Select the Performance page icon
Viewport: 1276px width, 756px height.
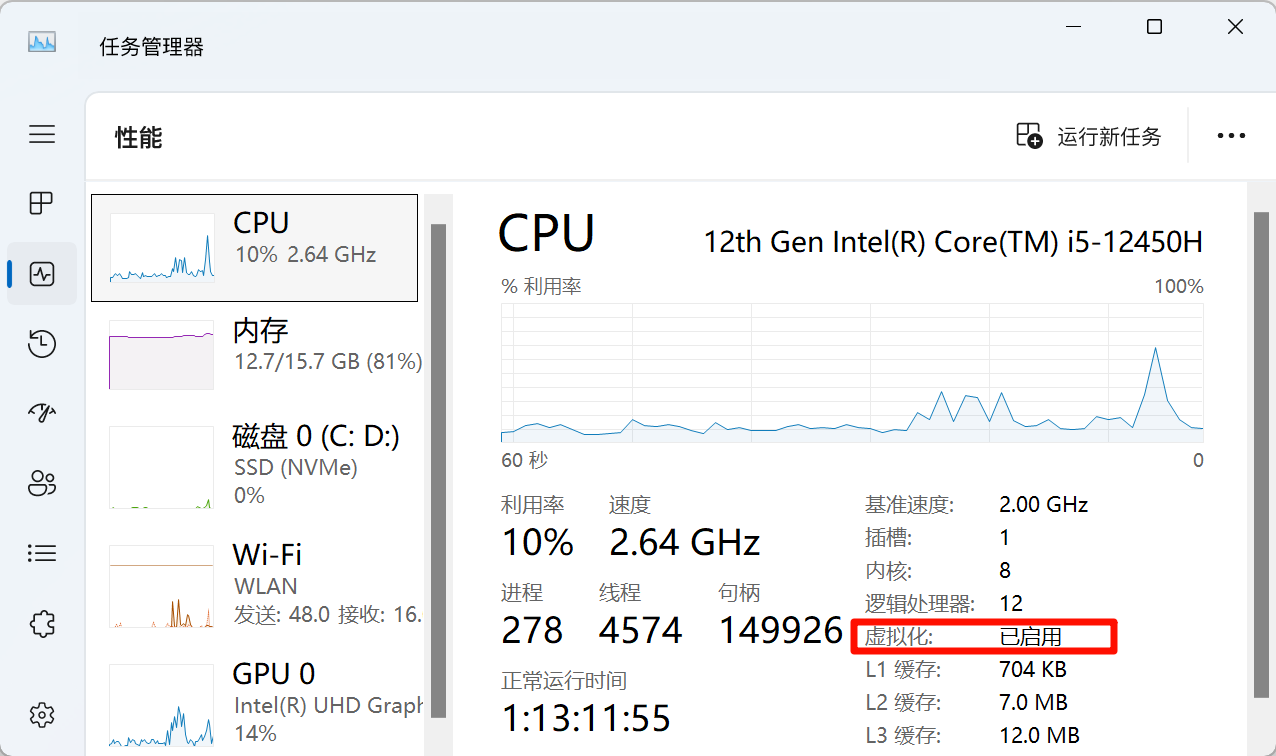pyautogui.click(x=42, y=274)
